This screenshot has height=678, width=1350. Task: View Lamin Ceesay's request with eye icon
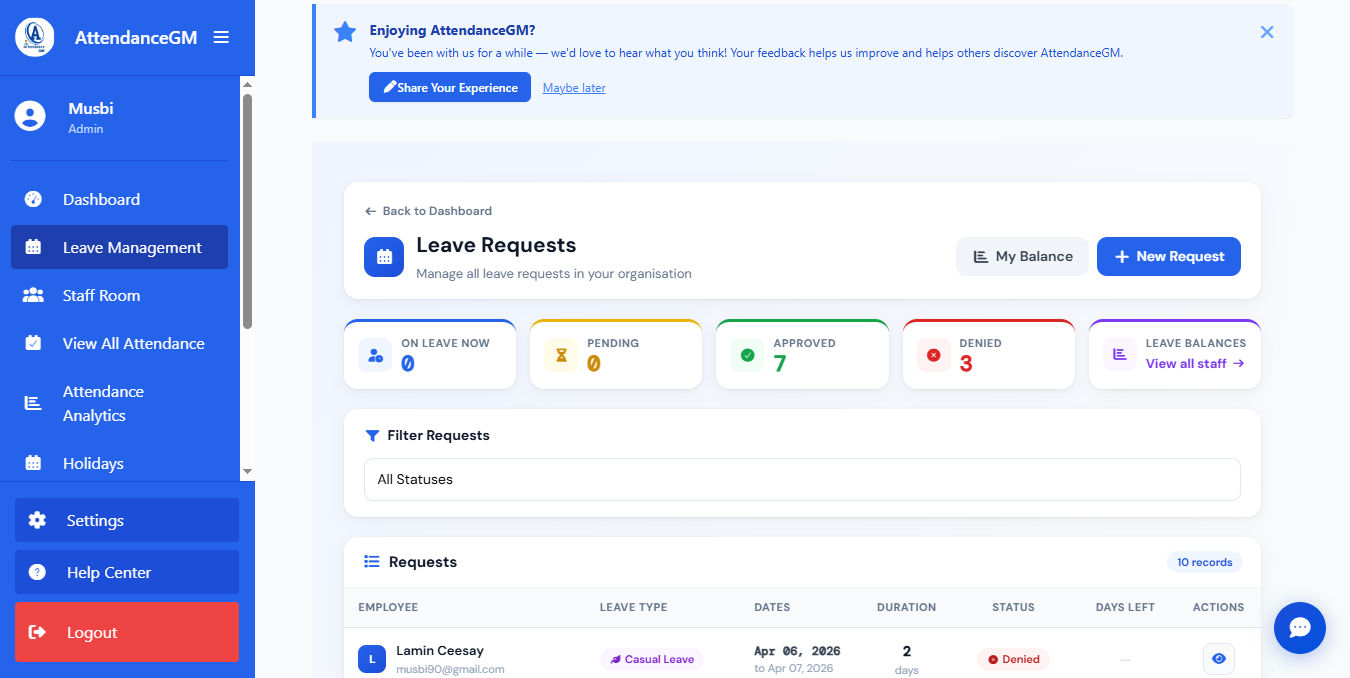click(1218, 659)
